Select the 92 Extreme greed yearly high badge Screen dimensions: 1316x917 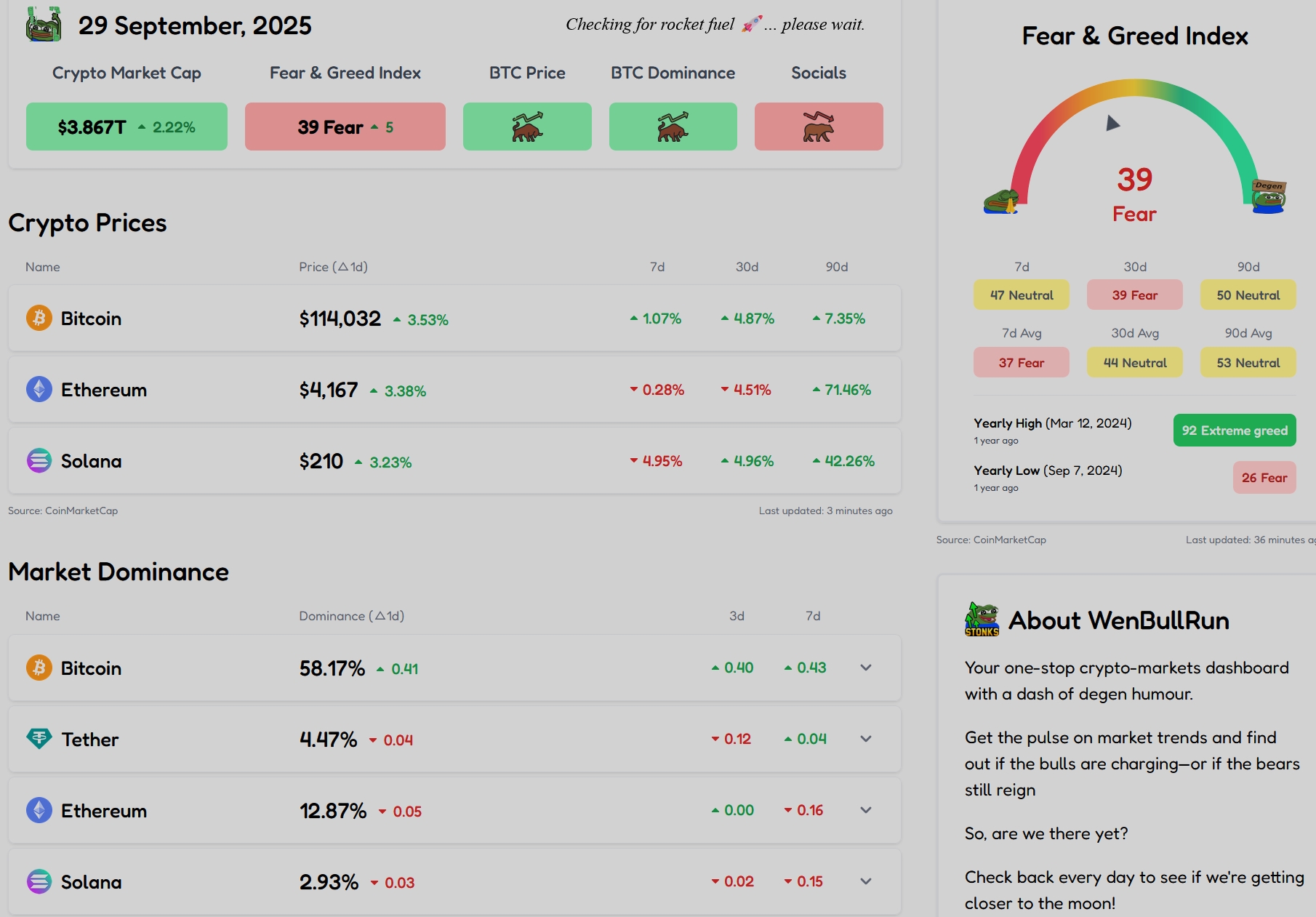click(x=1234, y=431)
